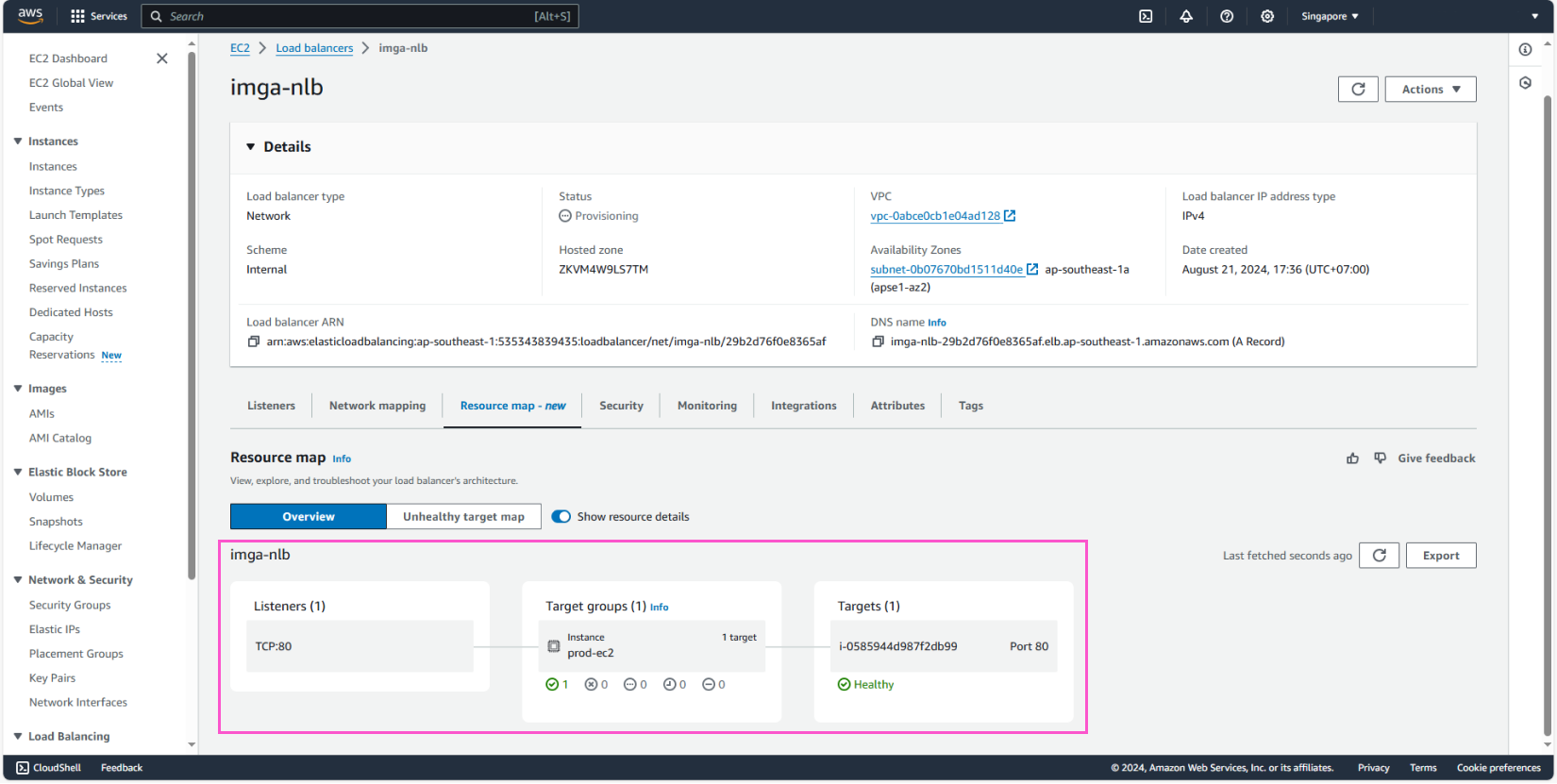Collapse the Details section
This screenshot has height=784, width=1557.
coord(251,147)
